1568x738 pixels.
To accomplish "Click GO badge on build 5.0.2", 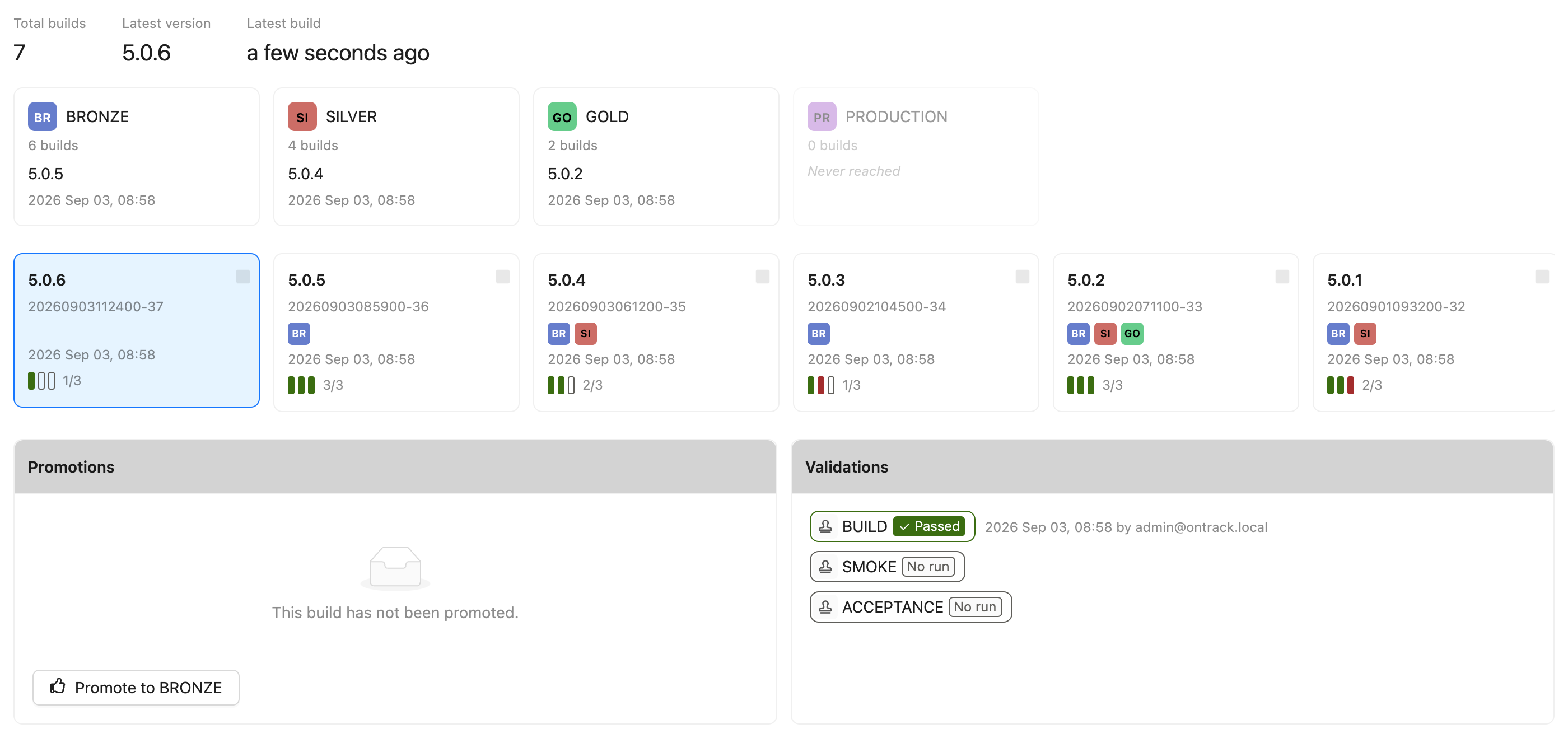I will click(x=1132, y=333).
